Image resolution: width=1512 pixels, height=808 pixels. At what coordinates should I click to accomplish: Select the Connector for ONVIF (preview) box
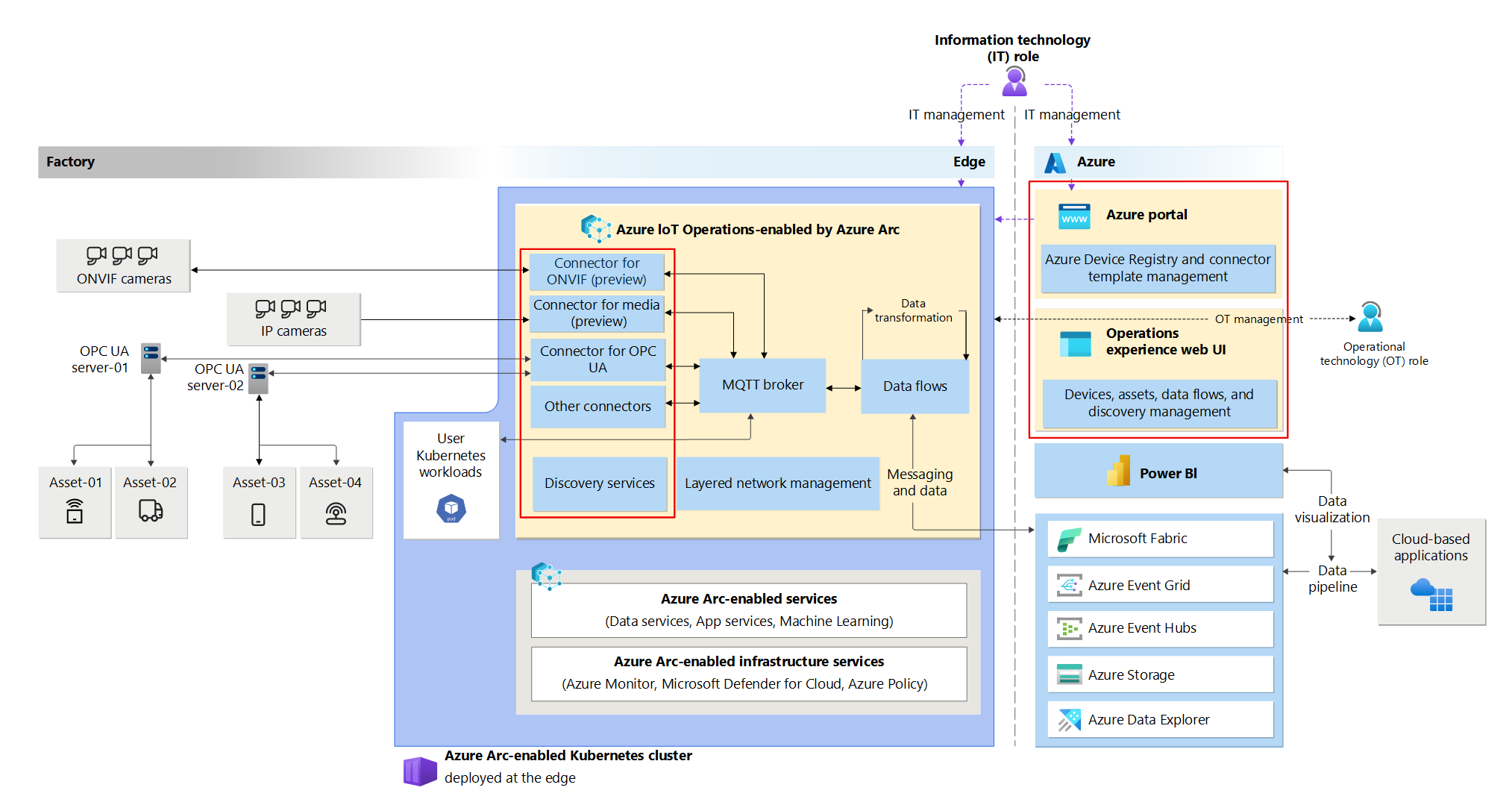596,272
